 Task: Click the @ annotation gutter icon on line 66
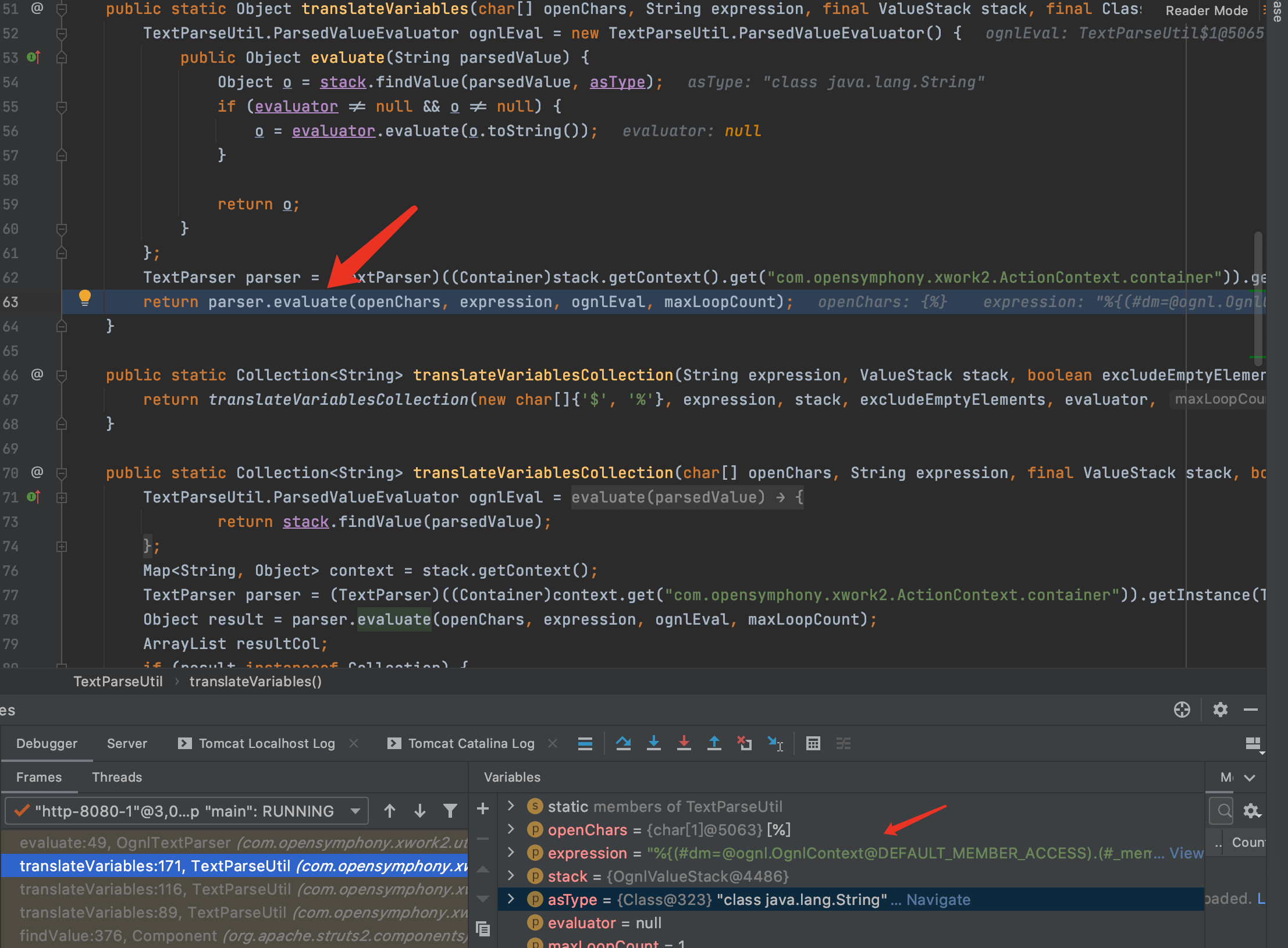(x=37, y=375)
